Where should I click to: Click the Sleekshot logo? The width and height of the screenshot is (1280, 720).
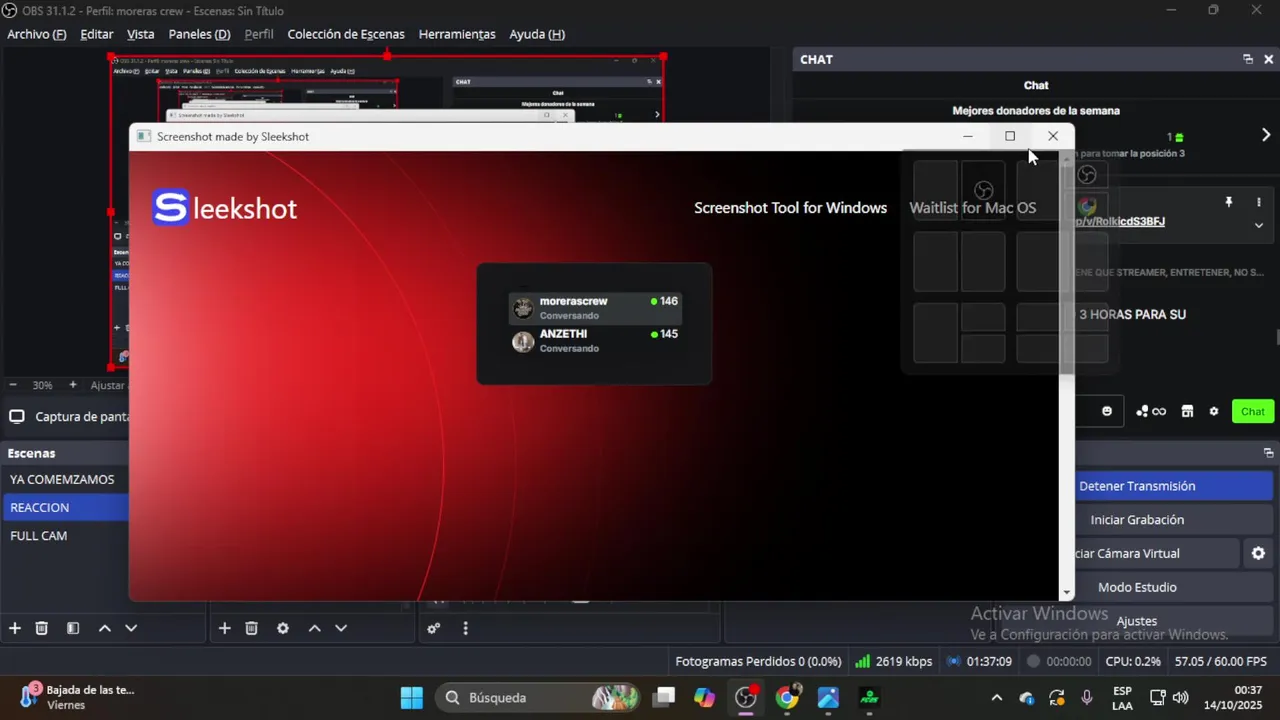pos(225,208)
